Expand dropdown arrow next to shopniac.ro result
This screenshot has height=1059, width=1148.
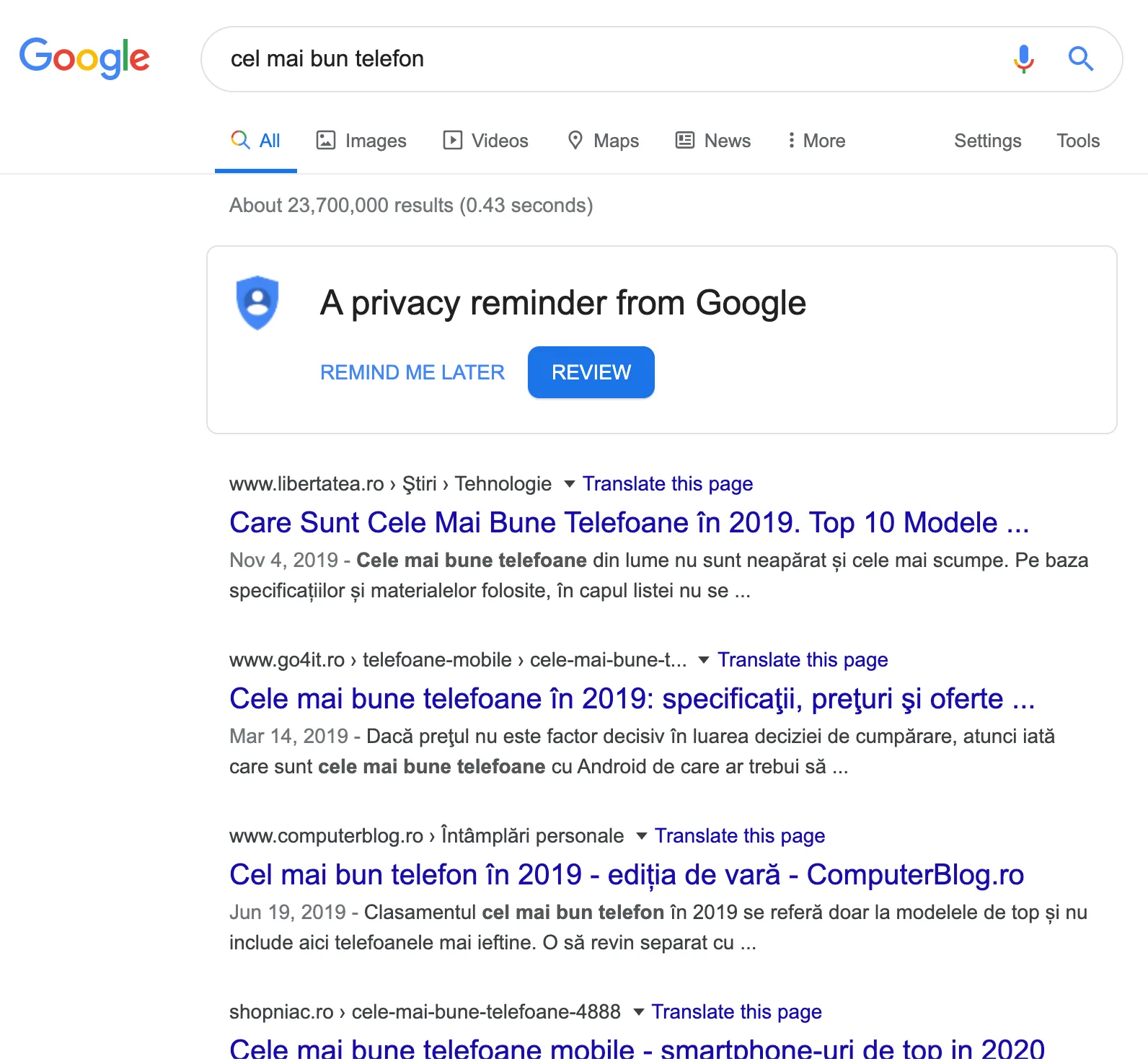[638, 1012]
